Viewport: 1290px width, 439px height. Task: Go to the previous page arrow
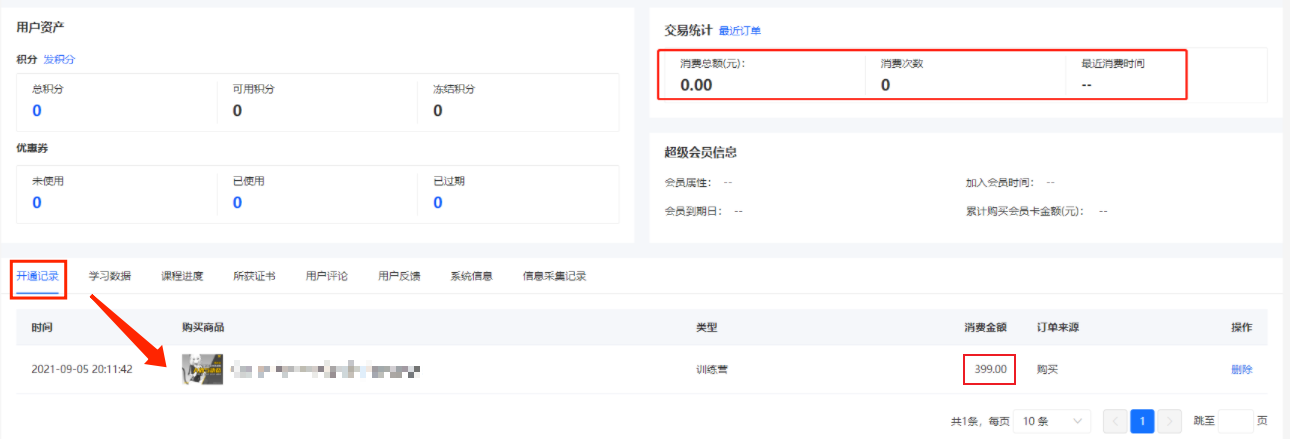(x=1114, y=421)
